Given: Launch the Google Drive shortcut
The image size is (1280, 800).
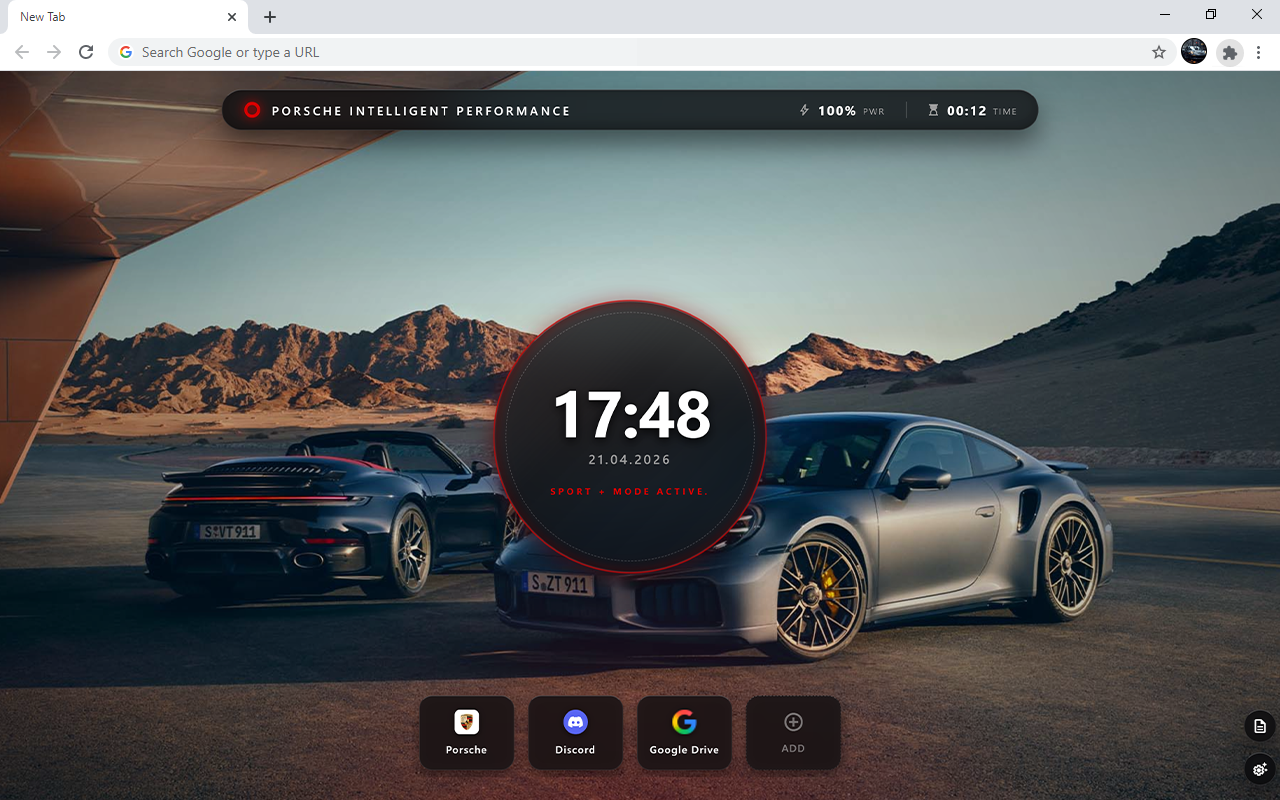Looking at the screenshot, I should [684, 732].
